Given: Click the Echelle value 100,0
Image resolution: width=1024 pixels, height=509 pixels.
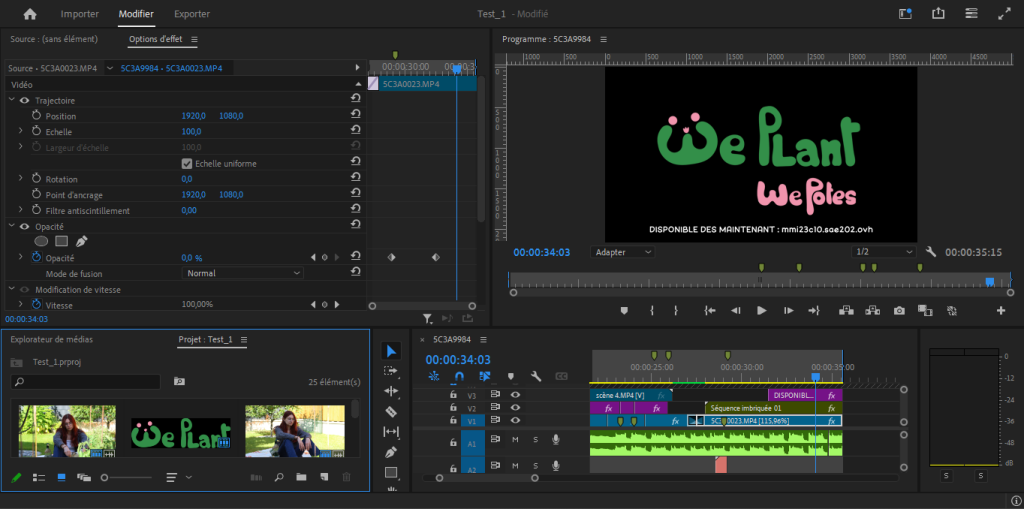Looking at the screenshot, I should pyautogui.click(x=191, y=131).
